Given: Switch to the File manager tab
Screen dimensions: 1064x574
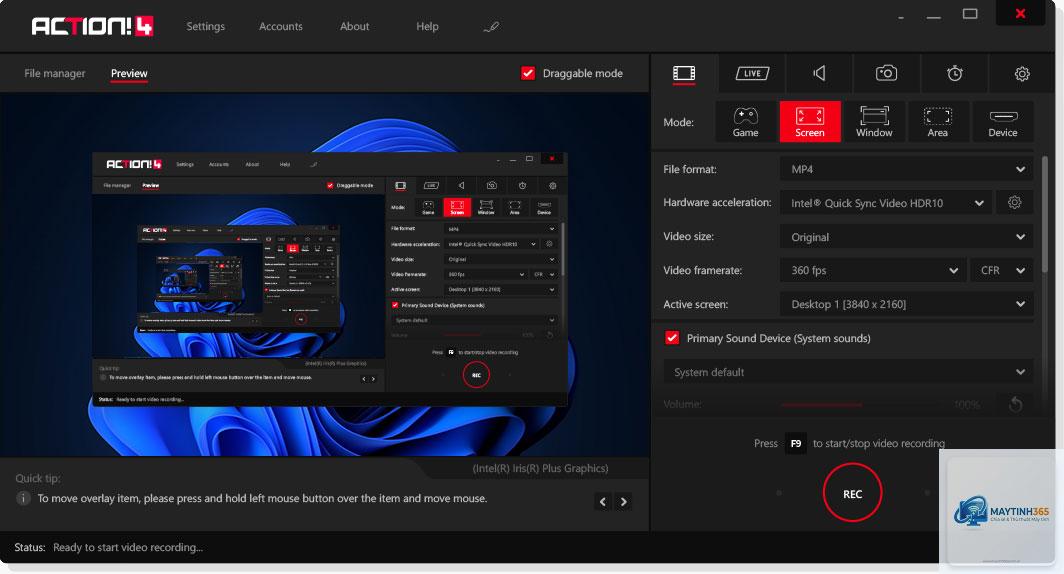Looking at the screenshot, I should coord(55,73).
